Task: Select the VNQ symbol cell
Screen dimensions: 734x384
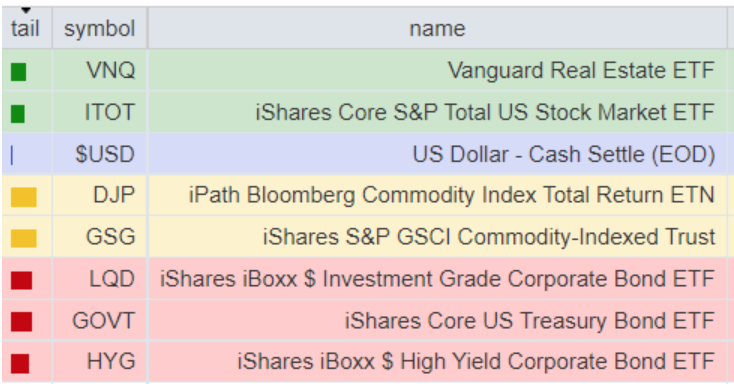Action: pyautogui.click(x=100, y=70)
